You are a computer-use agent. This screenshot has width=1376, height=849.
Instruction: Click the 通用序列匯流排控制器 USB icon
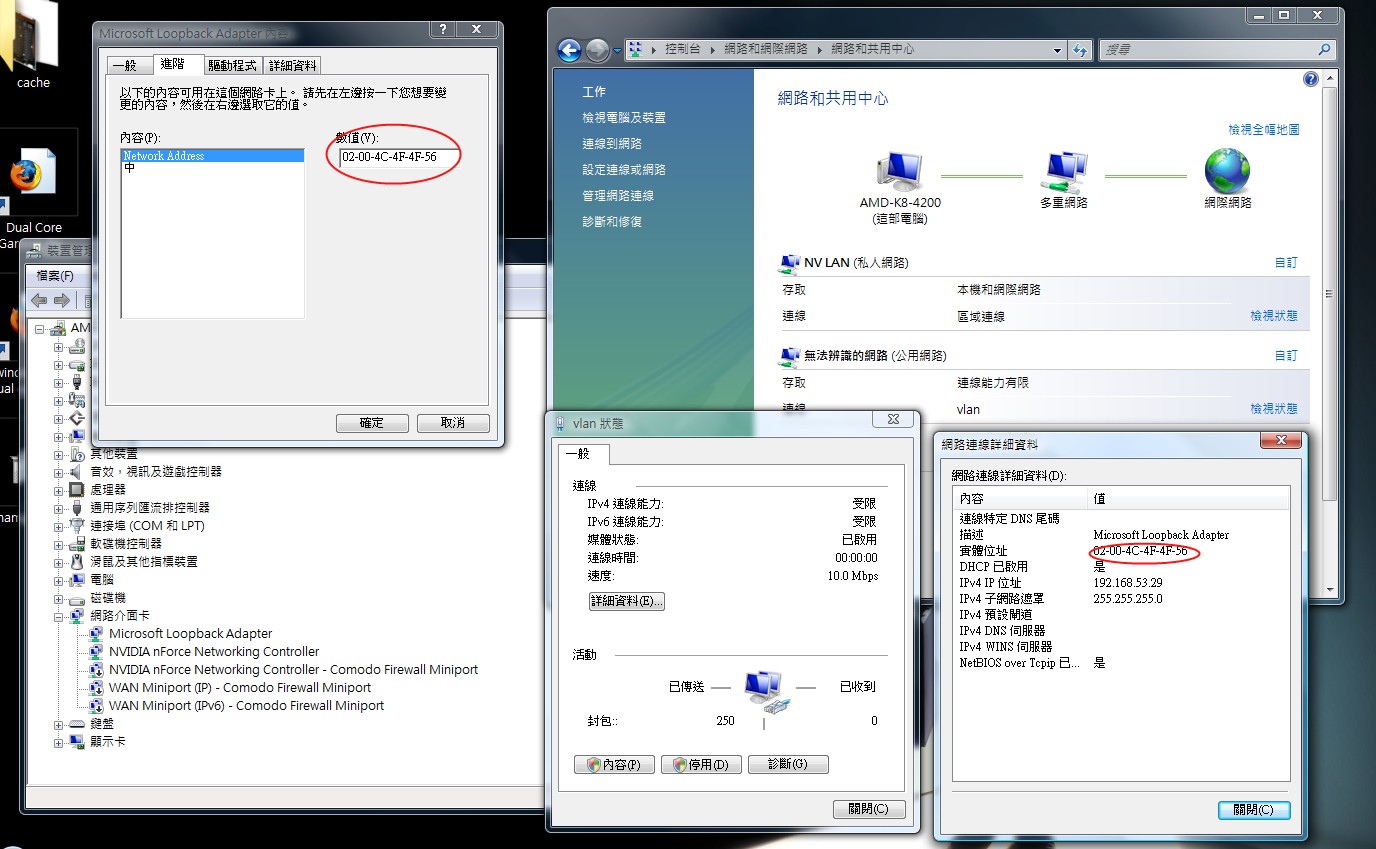click(x=77, y=508)
